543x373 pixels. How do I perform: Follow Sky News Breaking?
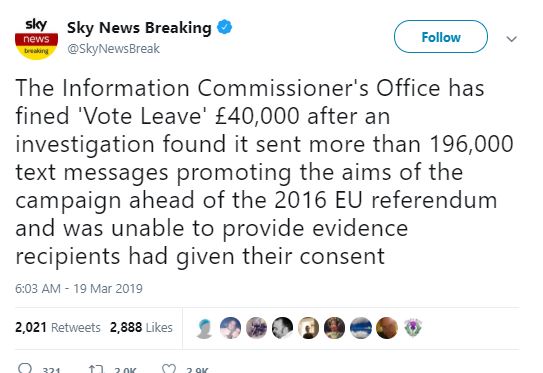tap(440, 37)
